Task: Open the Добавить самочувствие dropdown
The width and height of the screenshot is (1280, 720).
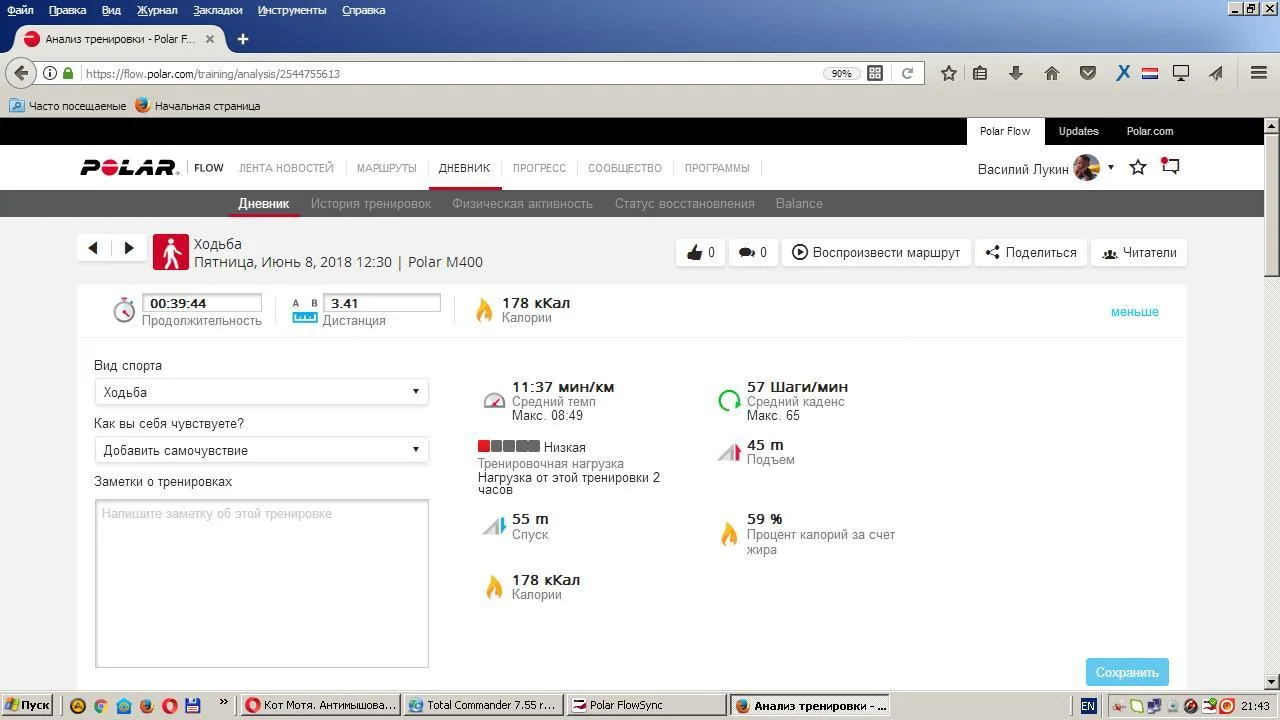Action: [261, 450]
